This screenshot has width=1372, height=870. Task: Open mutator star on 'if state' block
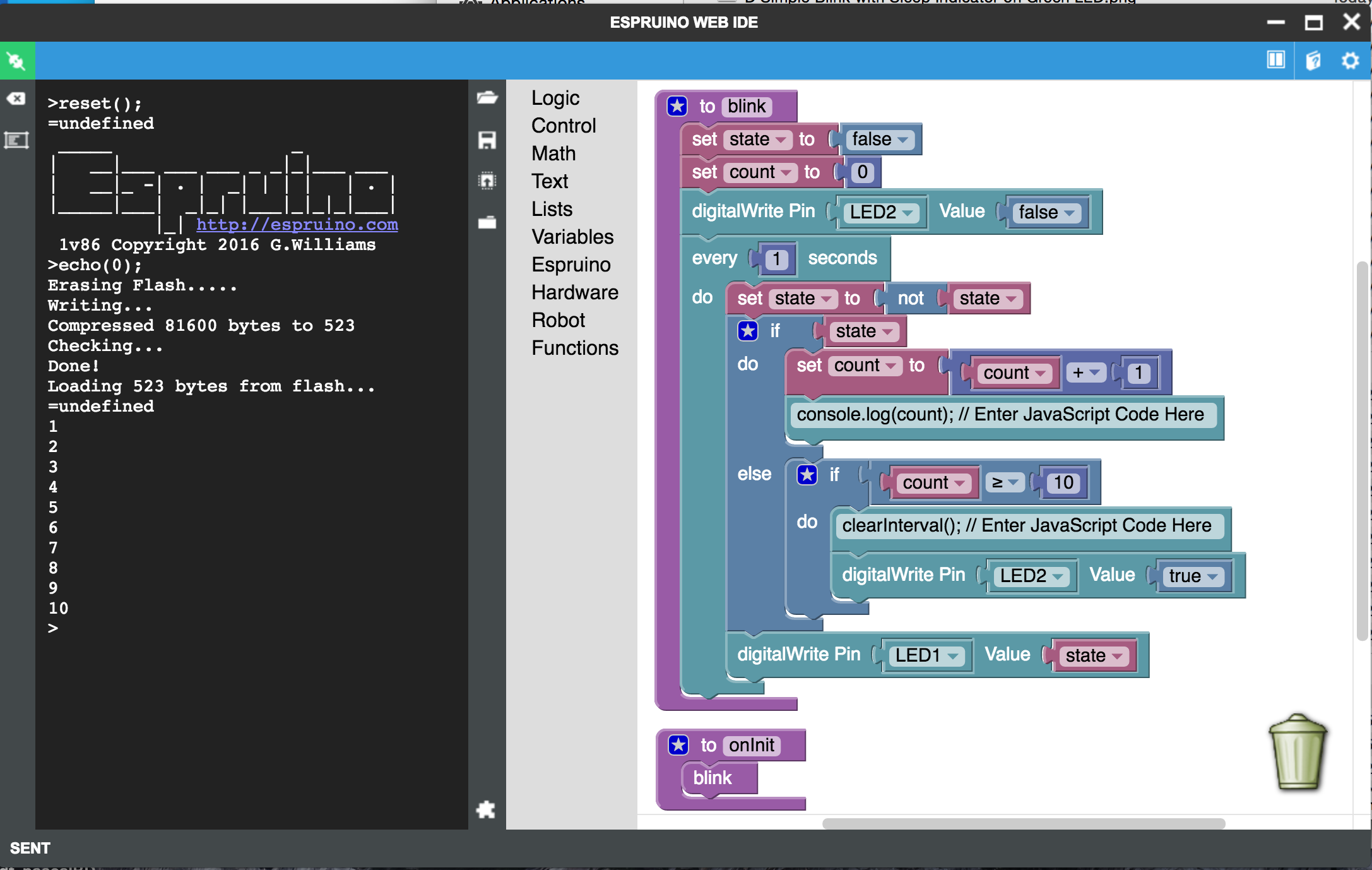point(748,330)
